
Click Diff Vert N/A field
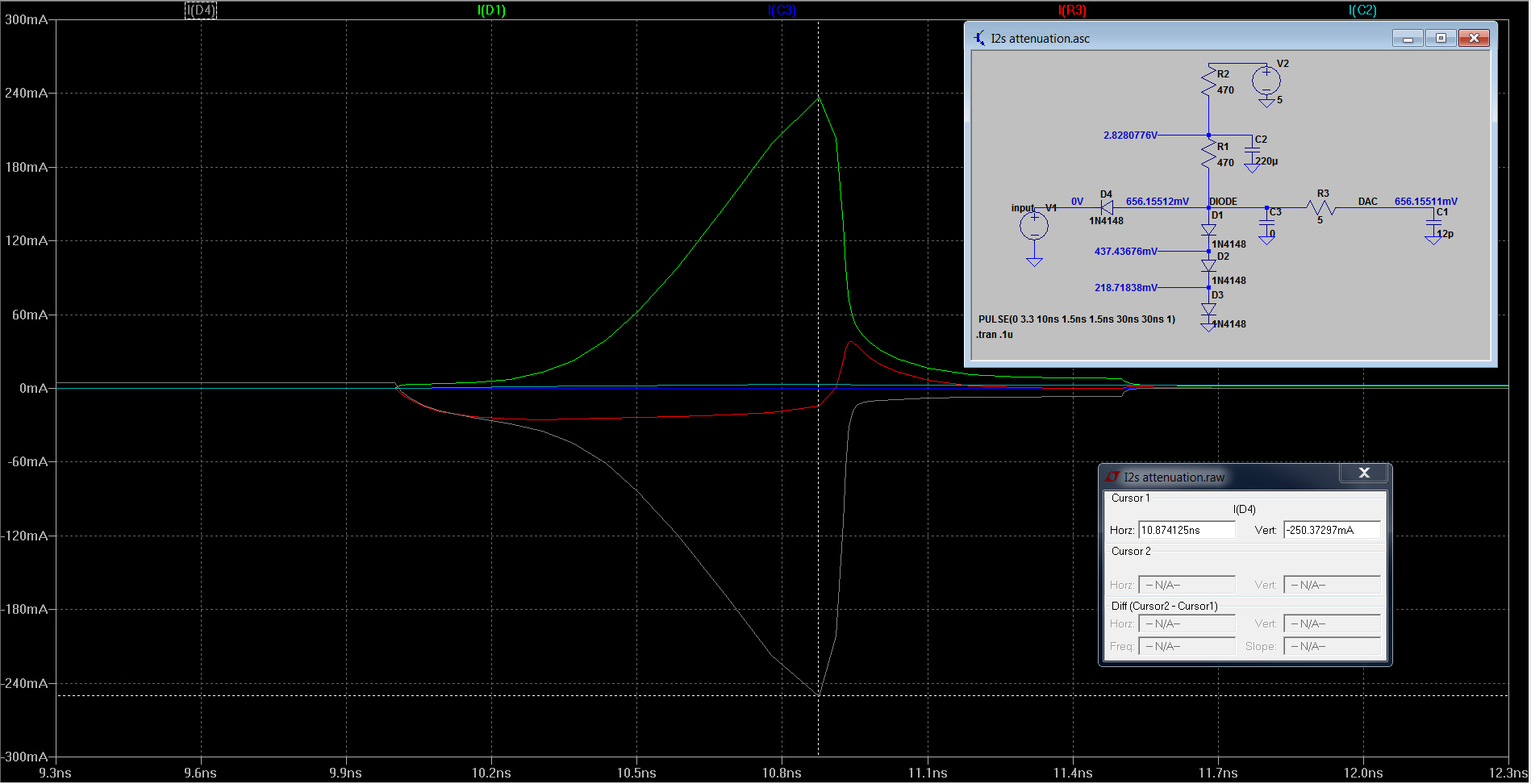point(1332,623)
